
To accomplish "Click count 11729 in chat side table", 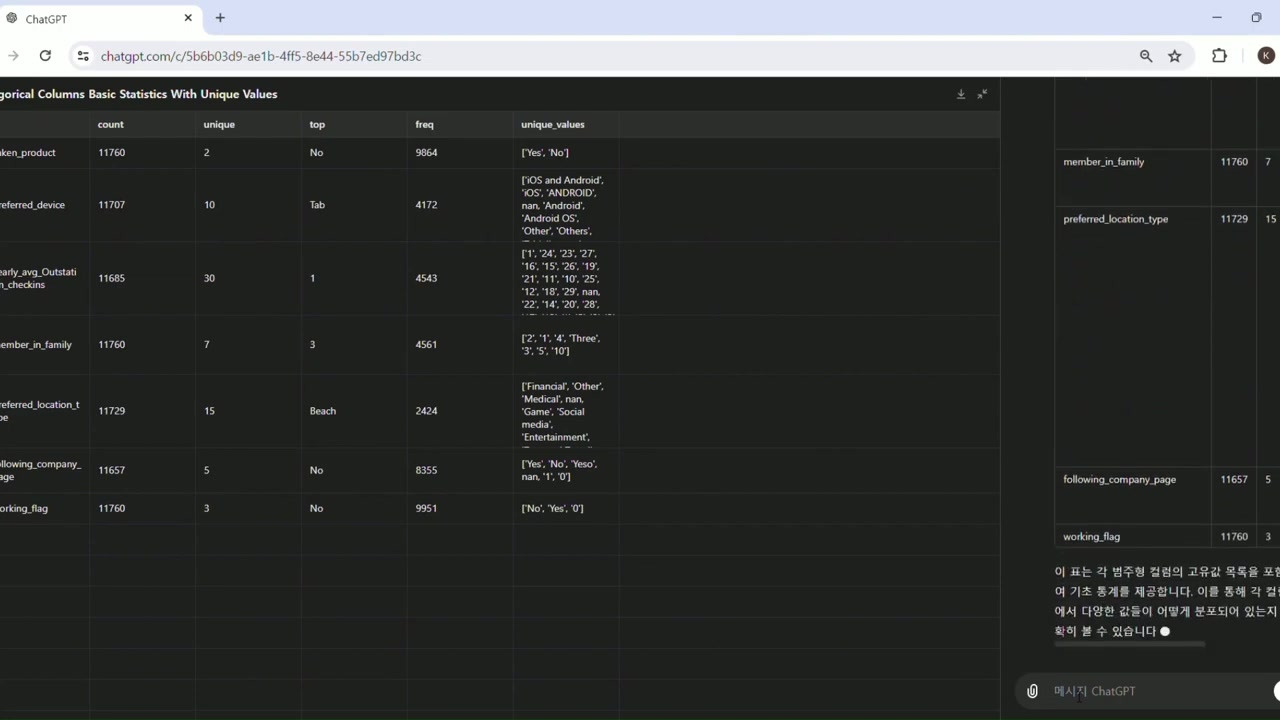I will point(1234,219).
